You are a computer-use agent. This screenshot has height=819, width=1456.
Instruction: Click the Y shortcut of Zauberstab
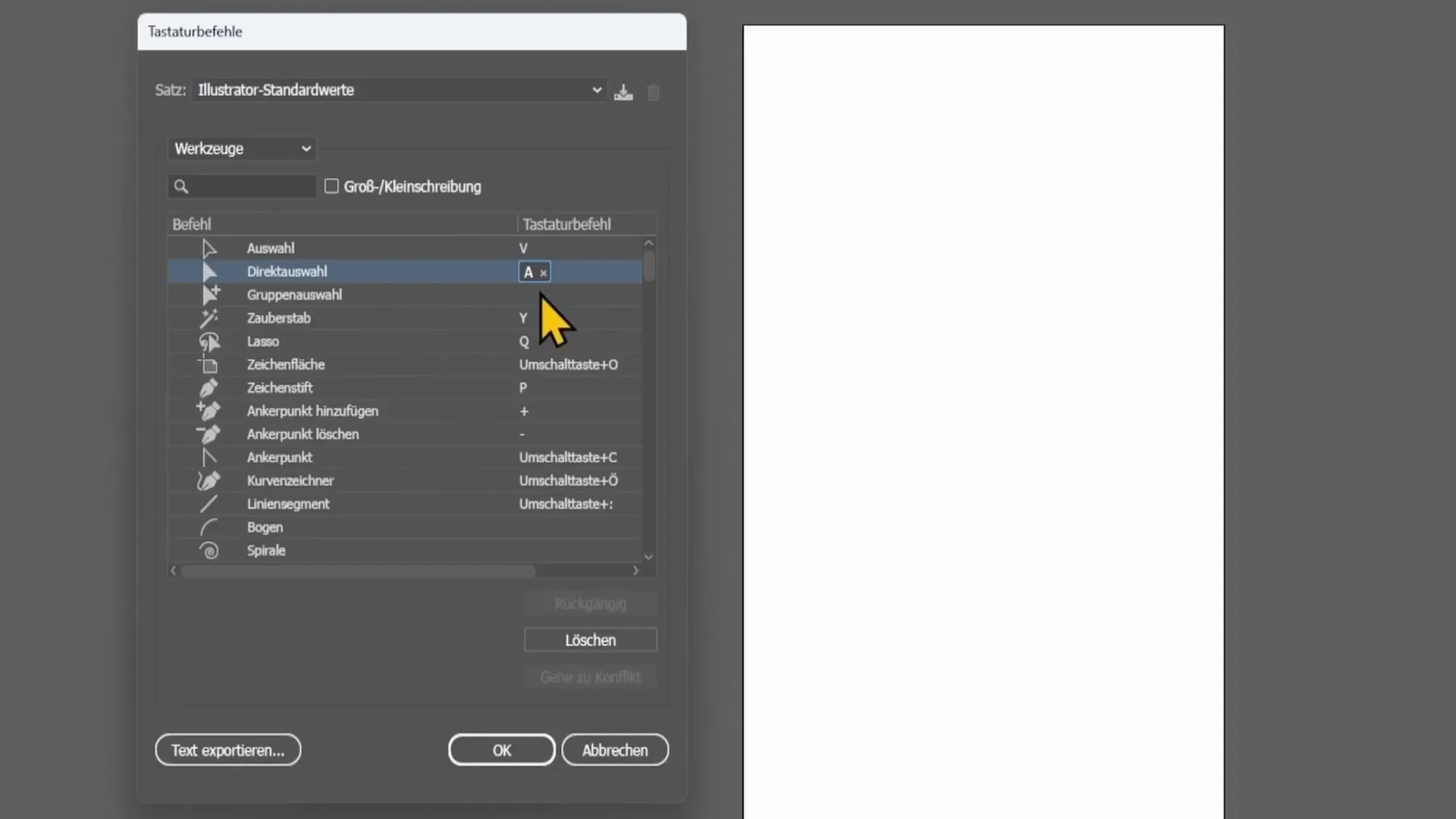click(x=523, y=318)
